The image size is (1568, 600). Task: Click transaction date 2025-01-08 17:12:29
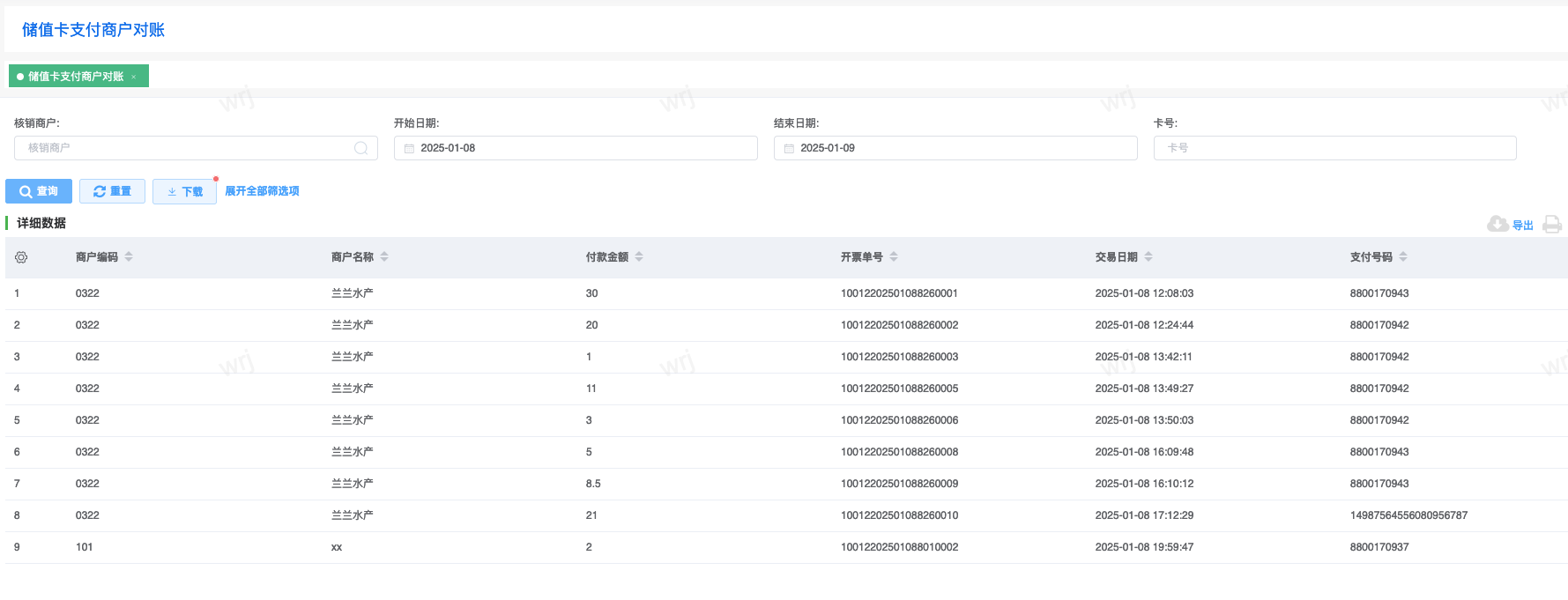(x=1144, y=515)
